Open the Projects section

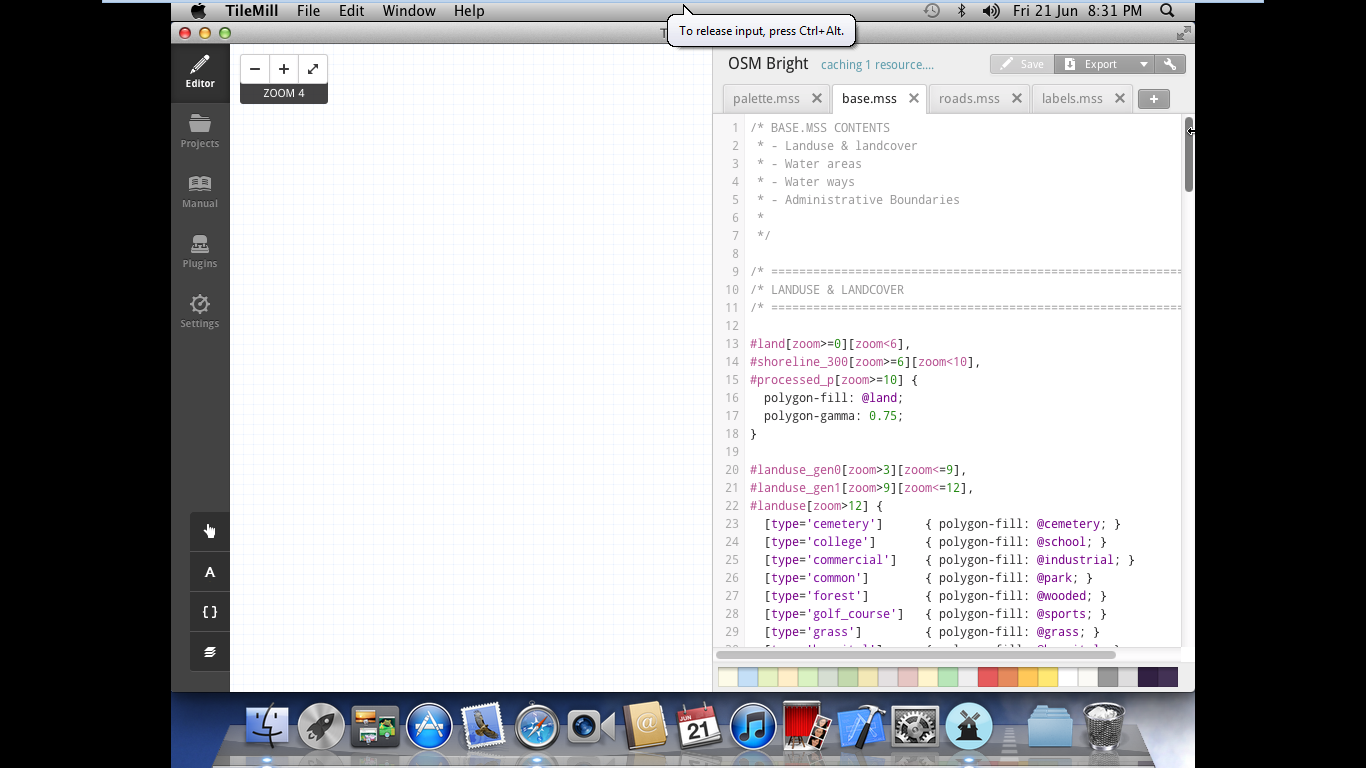point(200,131)
